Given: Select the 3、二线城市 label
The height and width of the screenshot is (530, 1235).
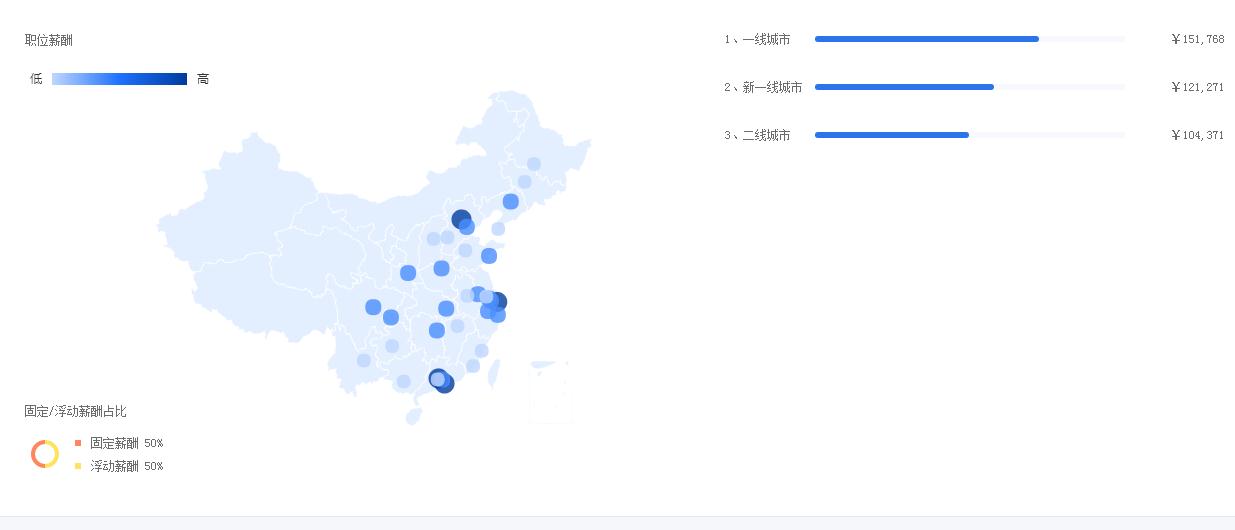Looking at the screenshot, I should [x=757, y=135].
